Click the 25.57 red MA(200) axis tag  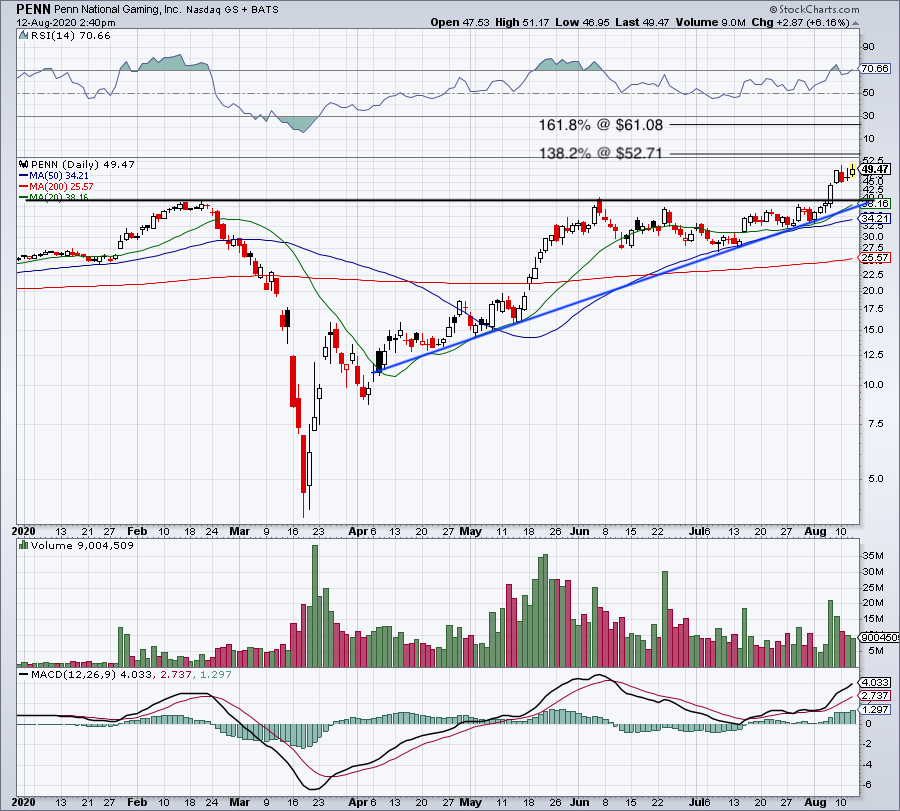point(875,258)
